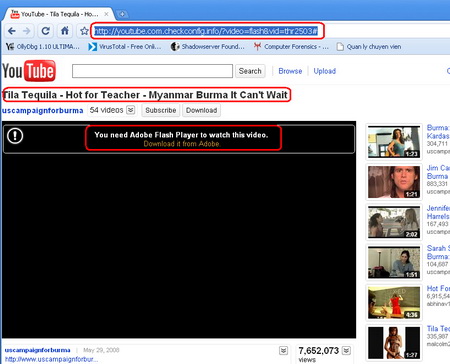
Task: Click the exclamation warning icon in player
Action: coord(15,136)
